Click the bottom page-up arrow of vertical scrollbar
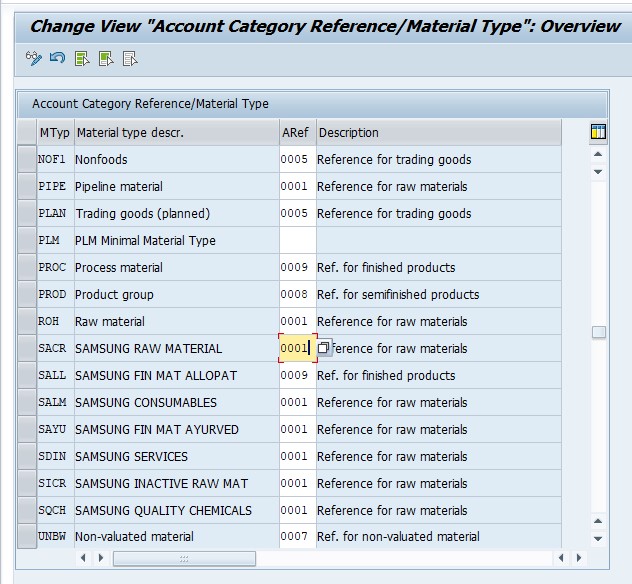This screenshot has width=632, height=584. tap(598, 521)
